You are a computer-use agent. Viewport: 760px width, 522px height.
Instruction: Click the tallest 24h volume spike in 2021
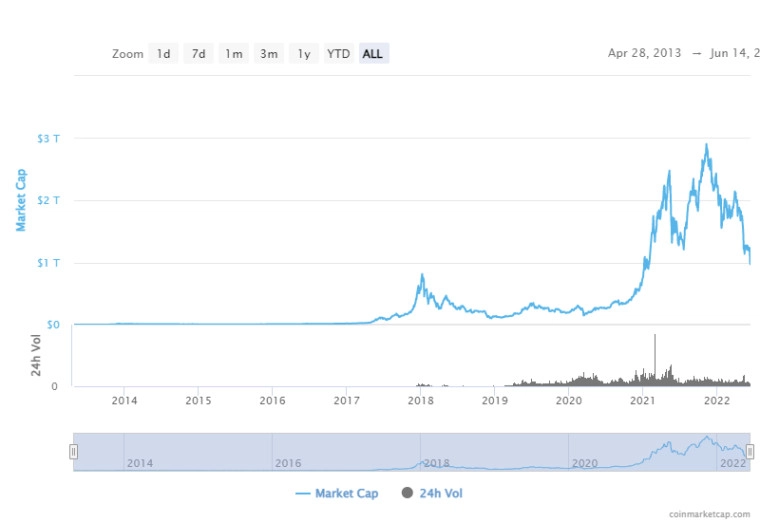(655, 337)
